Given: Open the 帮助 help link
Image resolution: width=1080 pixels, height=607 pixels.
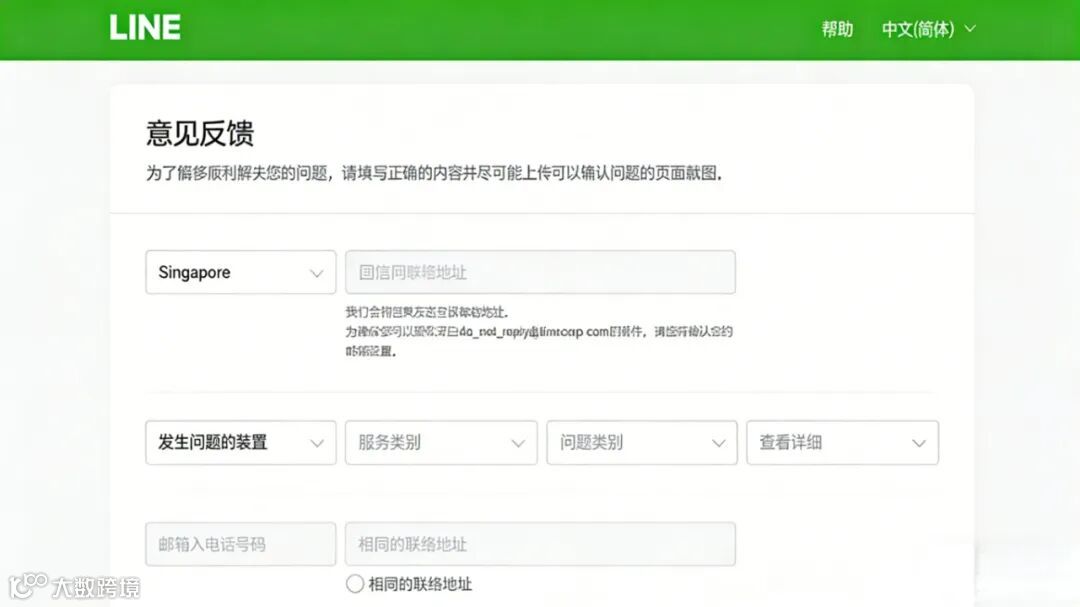Looking at the screenshot, I should point(837,29).
